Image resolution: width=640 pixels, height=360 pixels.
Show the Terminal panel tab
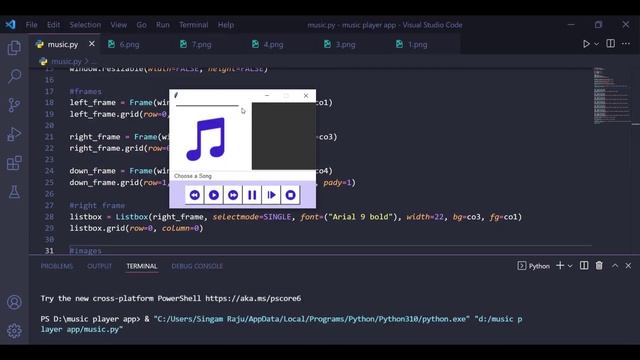click(x=142, y=266)
